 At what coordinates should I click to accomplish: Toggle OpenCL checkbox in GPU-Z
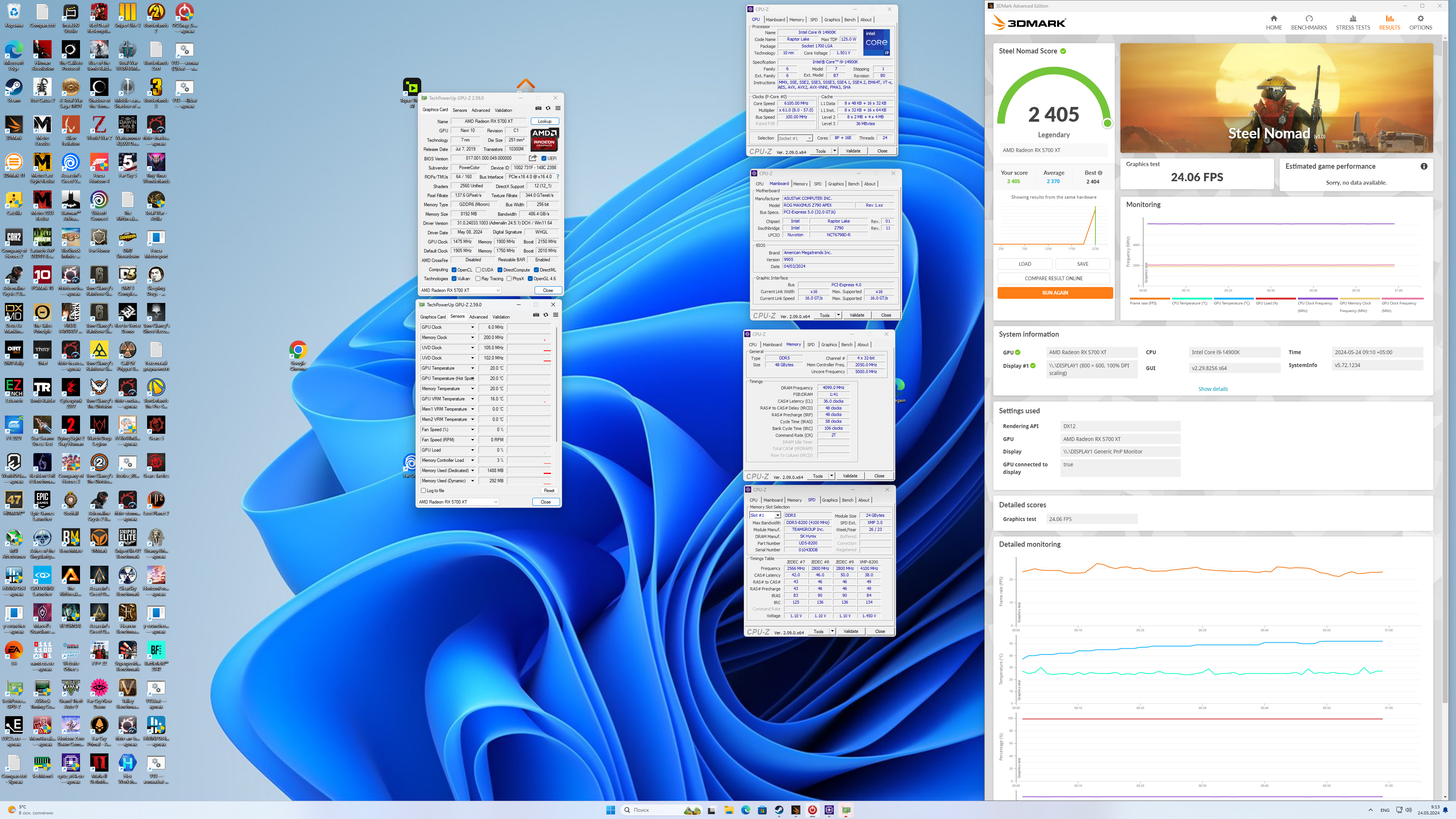[x=454, y=270]
